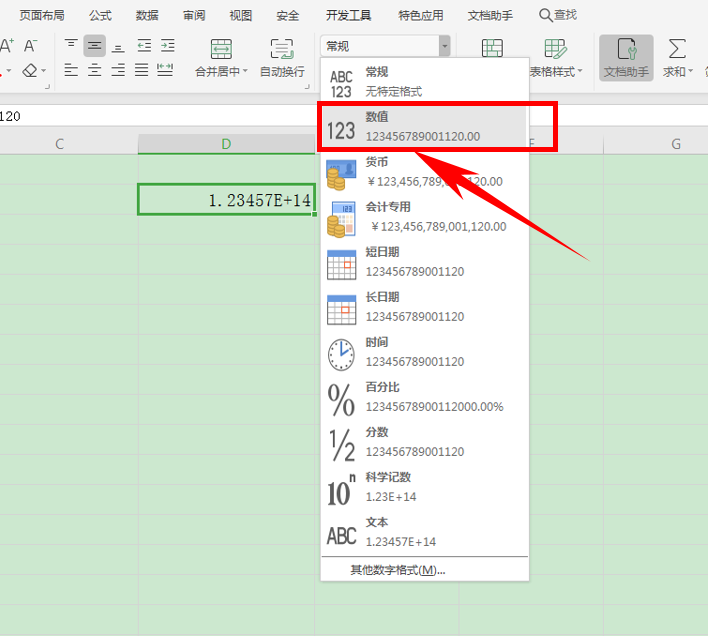Viewport: 709px width, 637px height.
Task: Open alignment settings dialog launcher
Action: [307, 86]
